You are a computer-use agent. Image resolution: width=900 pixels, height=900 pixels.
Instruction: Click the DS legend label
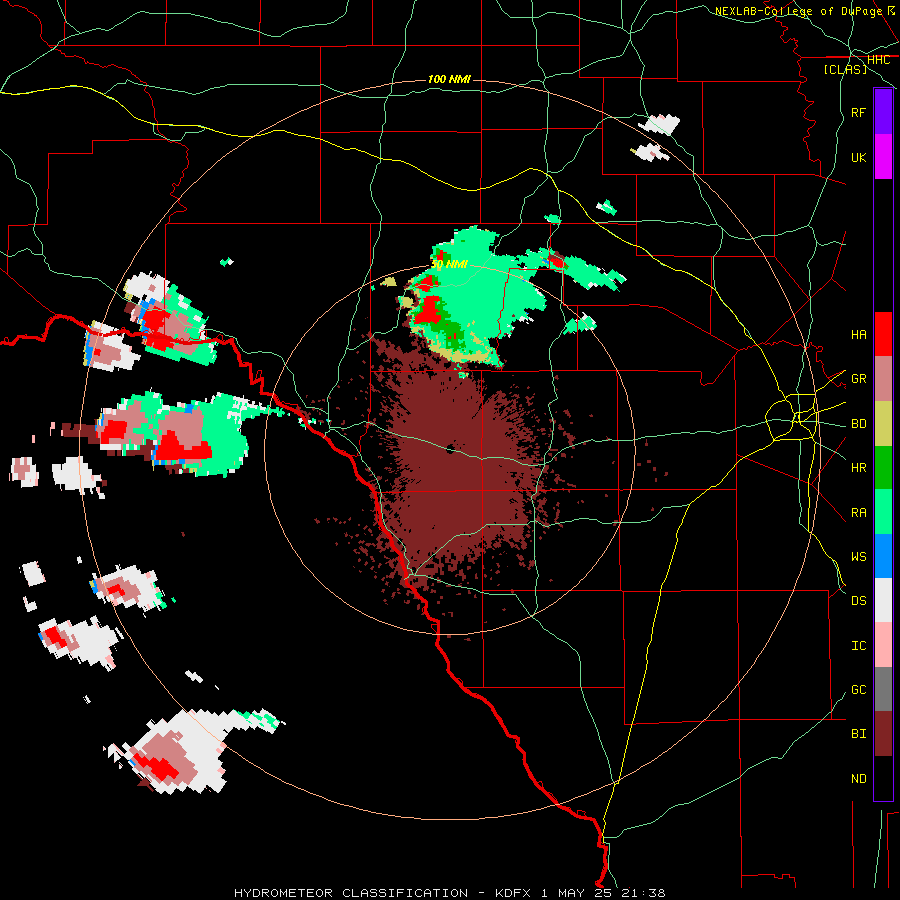(858, 601)
